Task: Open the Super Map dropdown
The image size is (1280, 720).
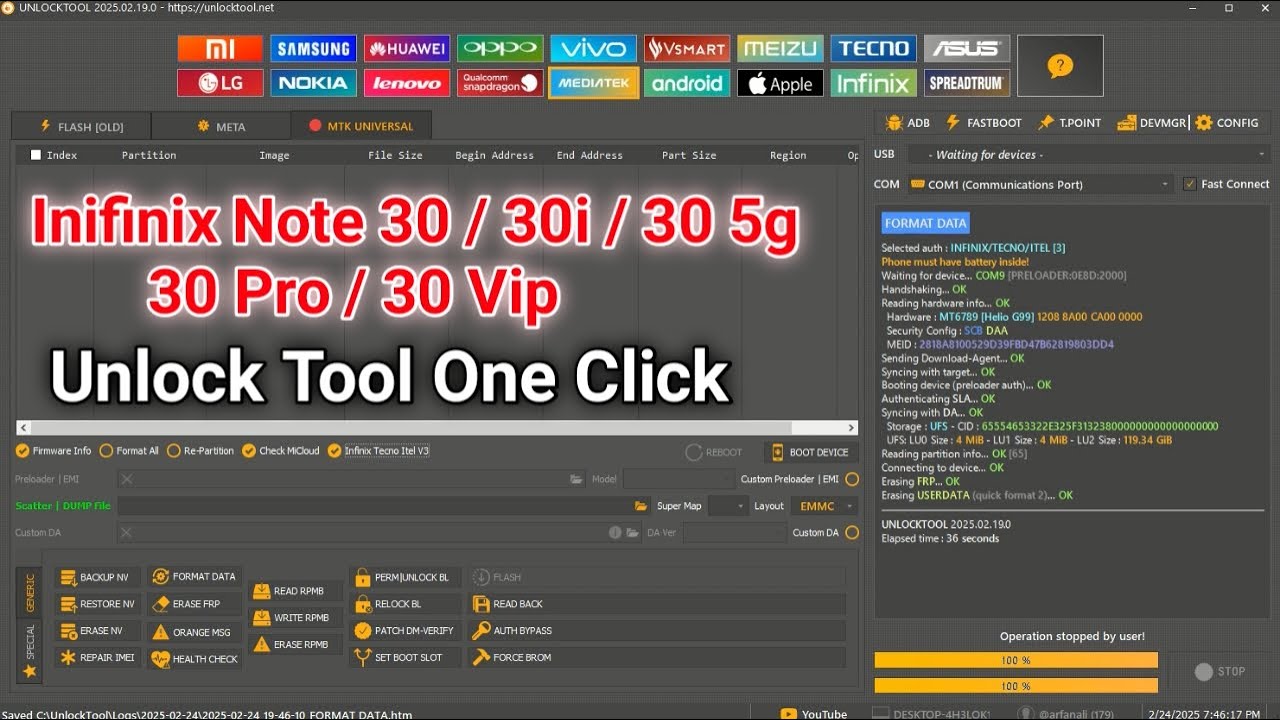Action: (x=727, y=506)
